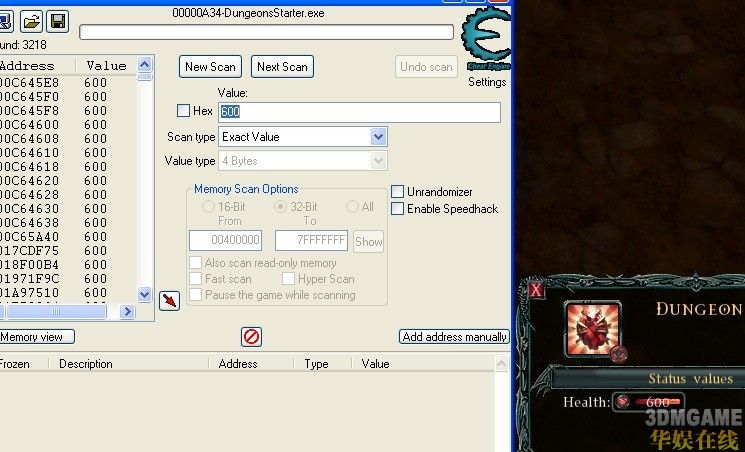Viewport: 745px width, 452px height.
Task: Toggle Hyper Scan checkbox
Action: 288,279
